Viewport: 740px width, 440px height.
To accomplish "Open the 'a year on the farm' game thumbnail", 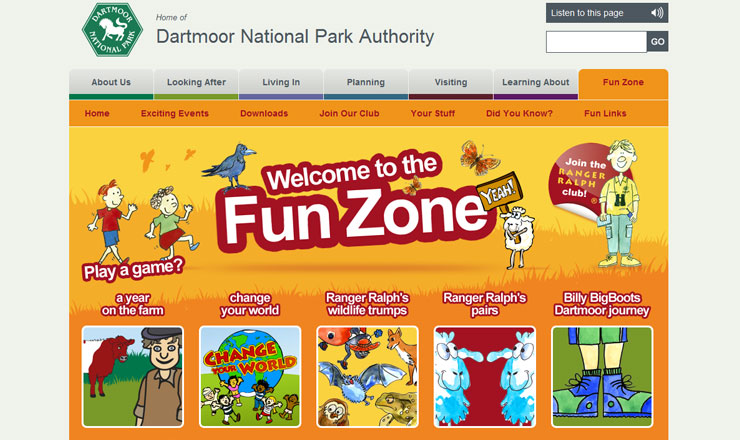I will point(133,377).
